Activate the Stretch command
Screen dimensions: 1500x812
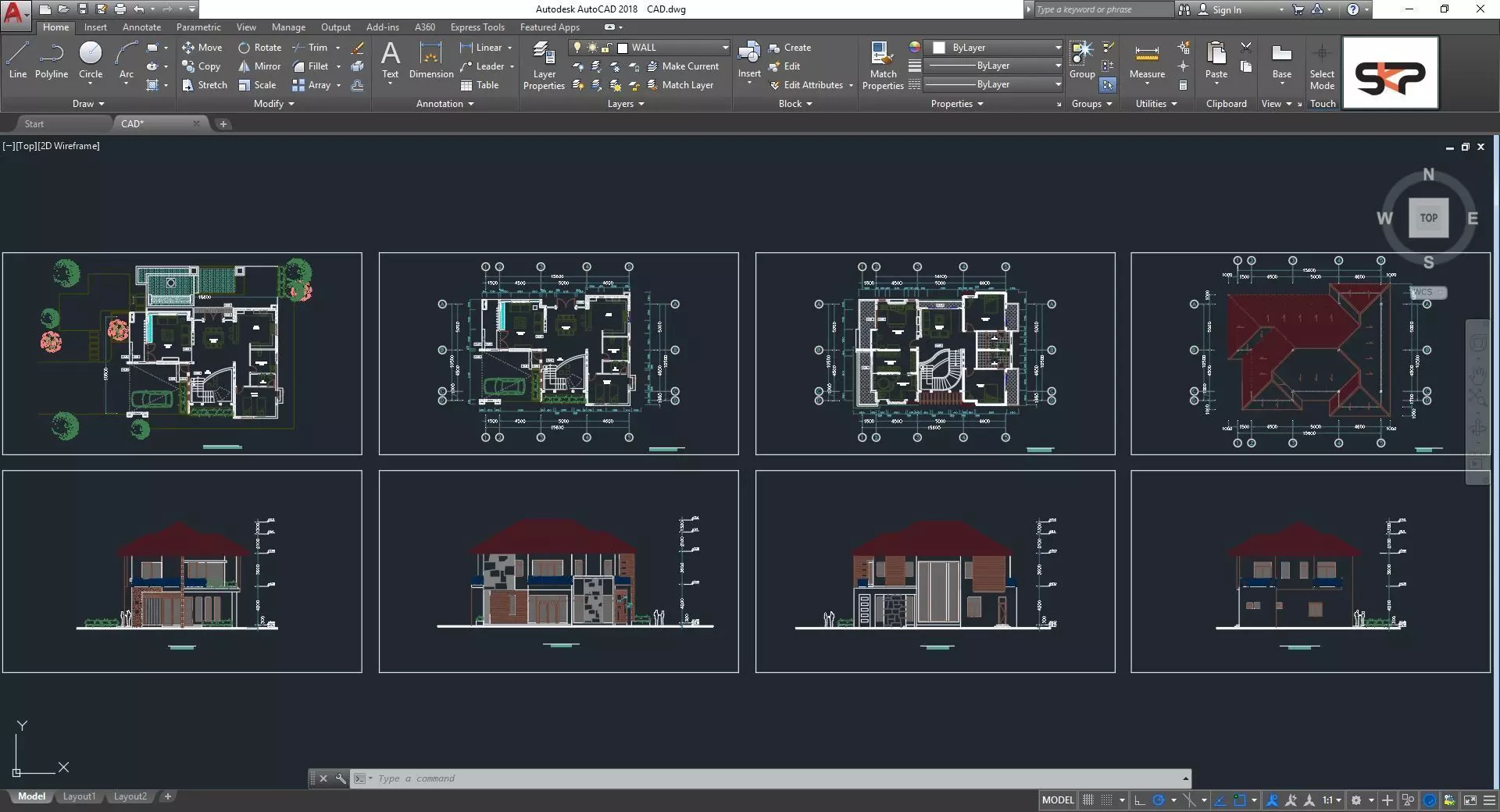tap(204, 85)
